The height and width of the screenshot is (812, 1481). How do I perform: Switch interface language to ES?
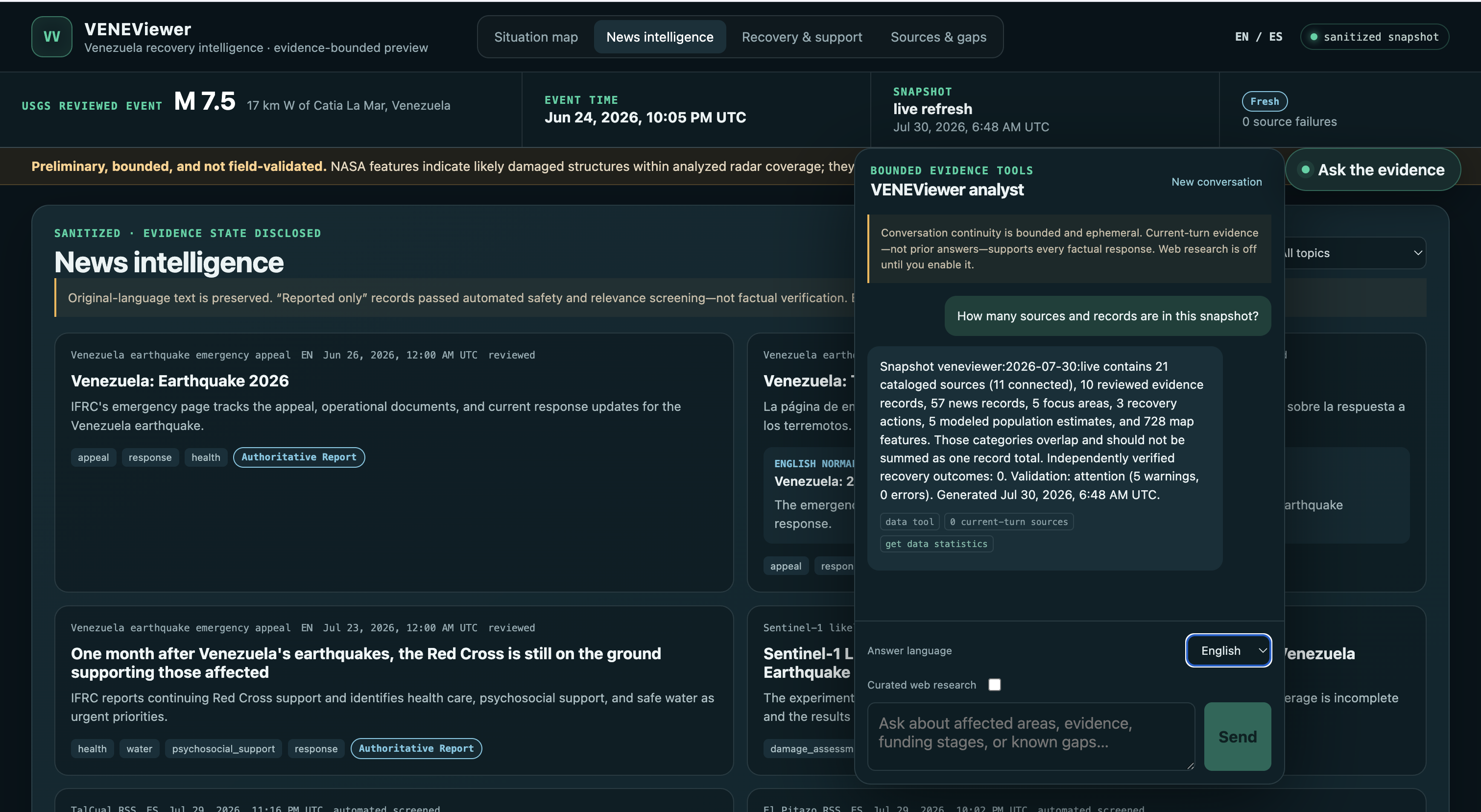(1275, 37)
